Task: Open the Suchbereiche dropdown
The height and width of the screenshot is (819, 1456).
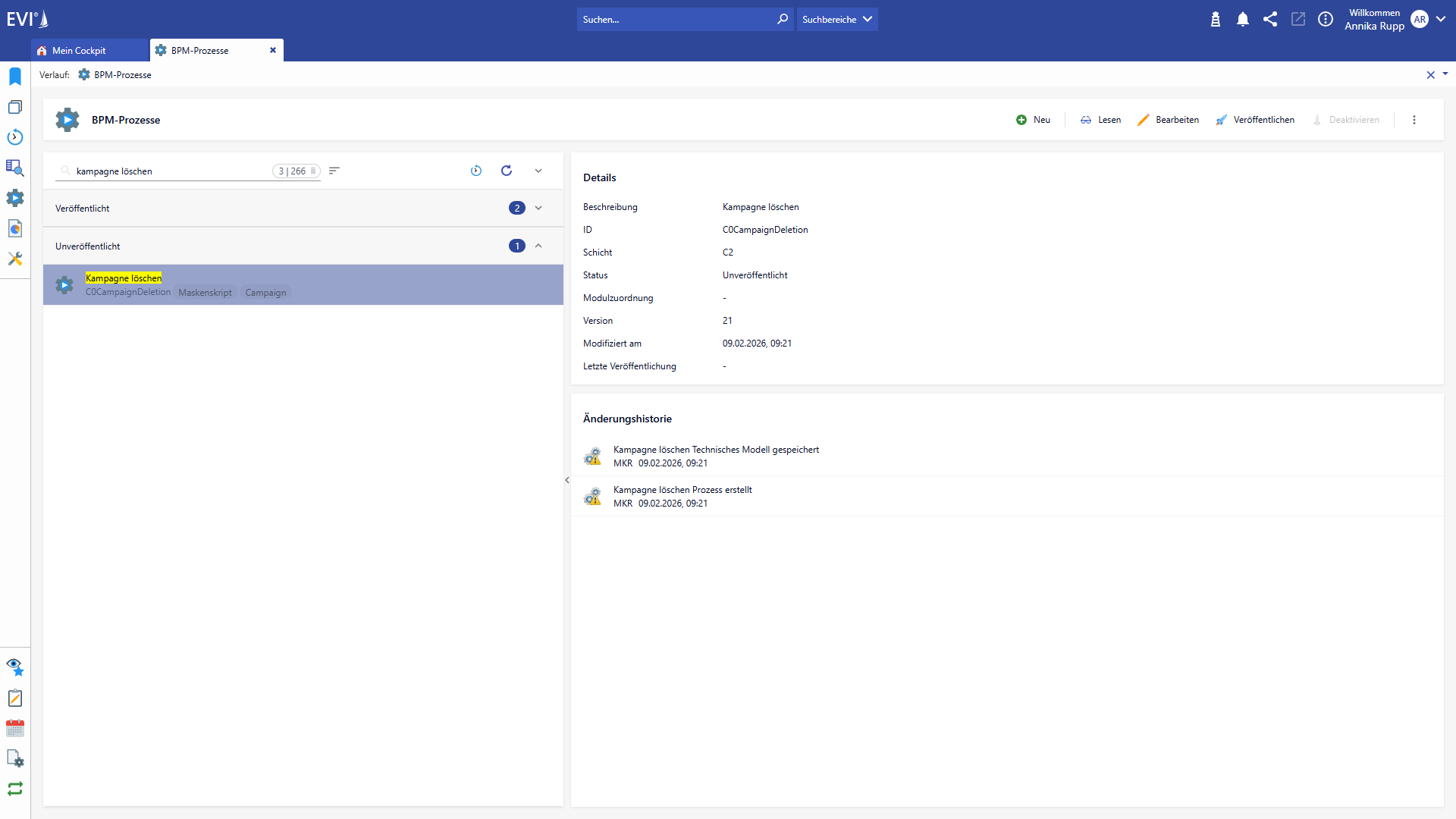Action: pos(836,19)
